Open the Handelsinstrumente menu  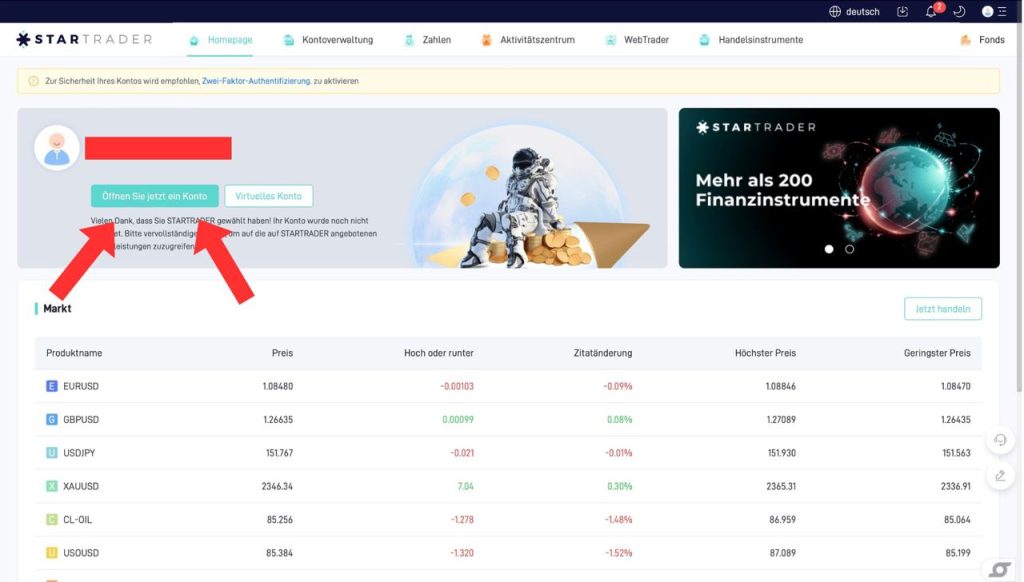751,40
